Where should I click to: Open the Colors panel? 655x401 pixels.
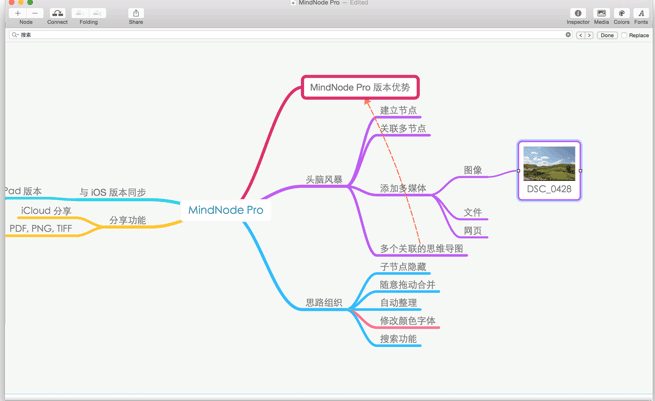click(622, 13)
